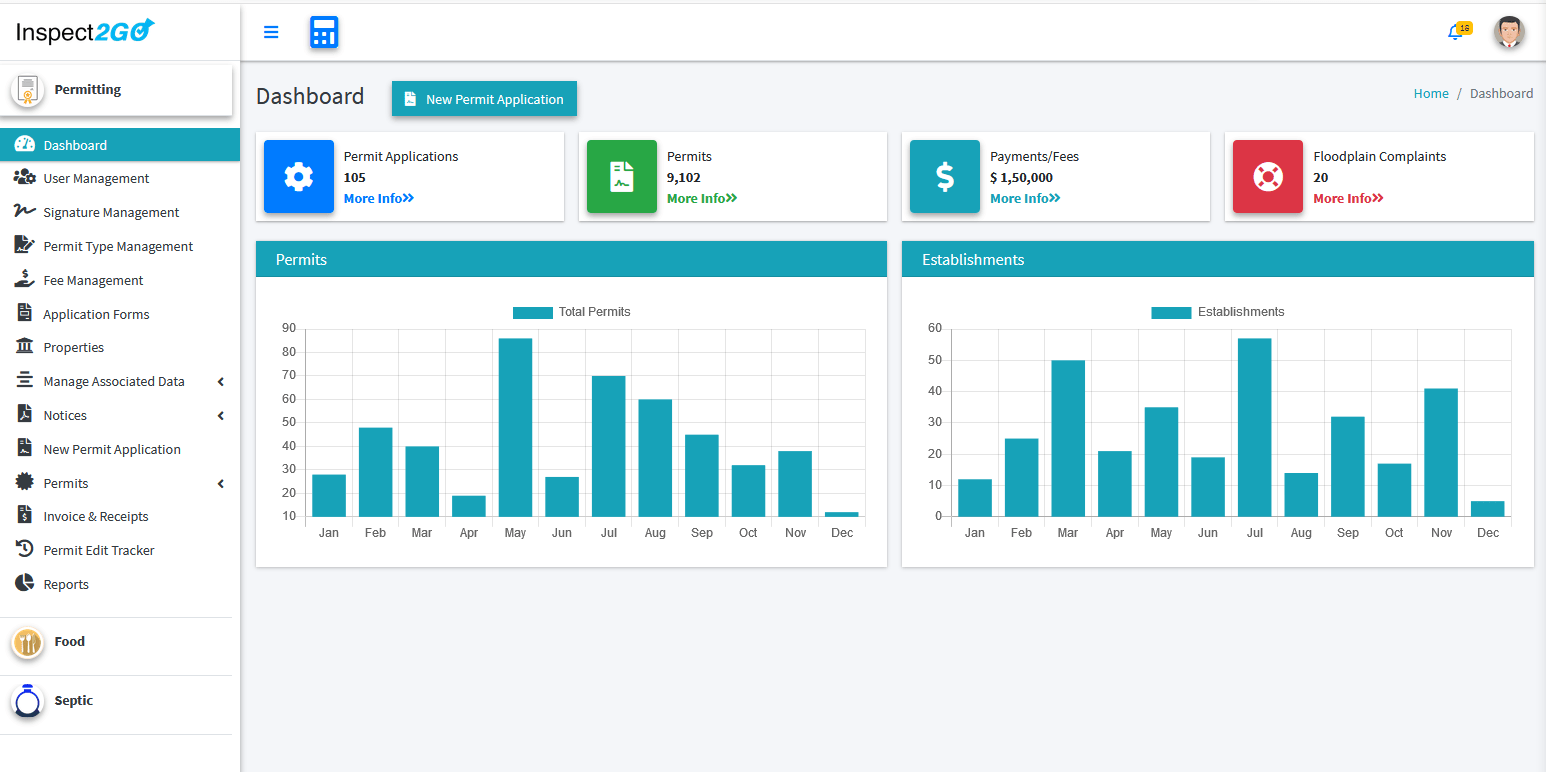Select Dashboard in the sidebar

tap(120, 145)
